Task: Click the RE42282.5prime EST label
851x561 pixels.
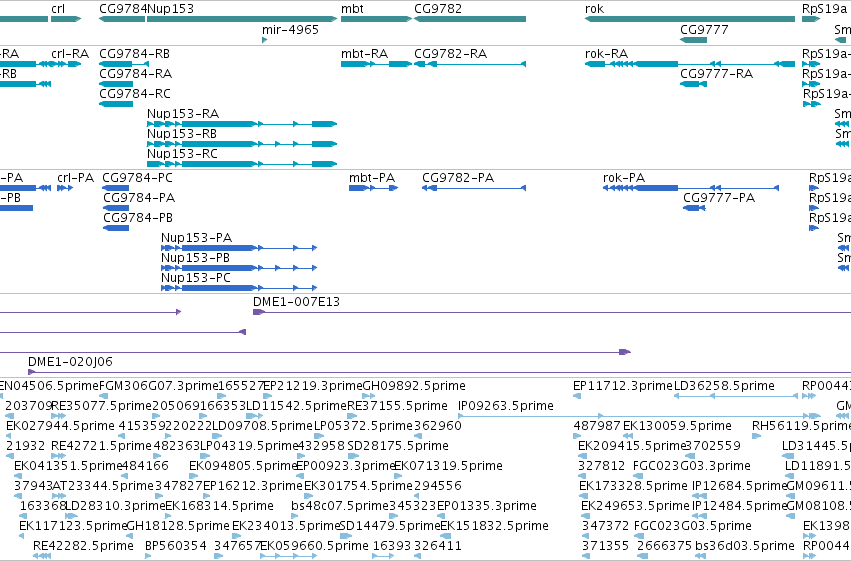Action: 83,546
